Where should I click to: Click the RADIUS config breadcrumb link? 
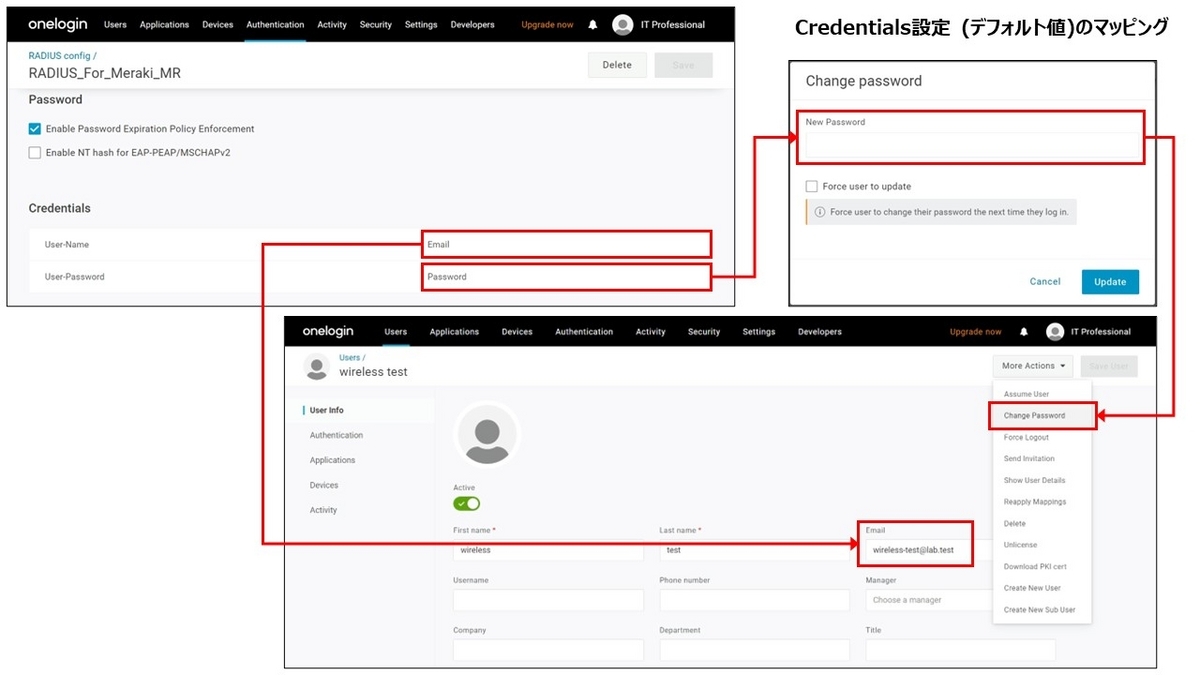tap(62, 55)
